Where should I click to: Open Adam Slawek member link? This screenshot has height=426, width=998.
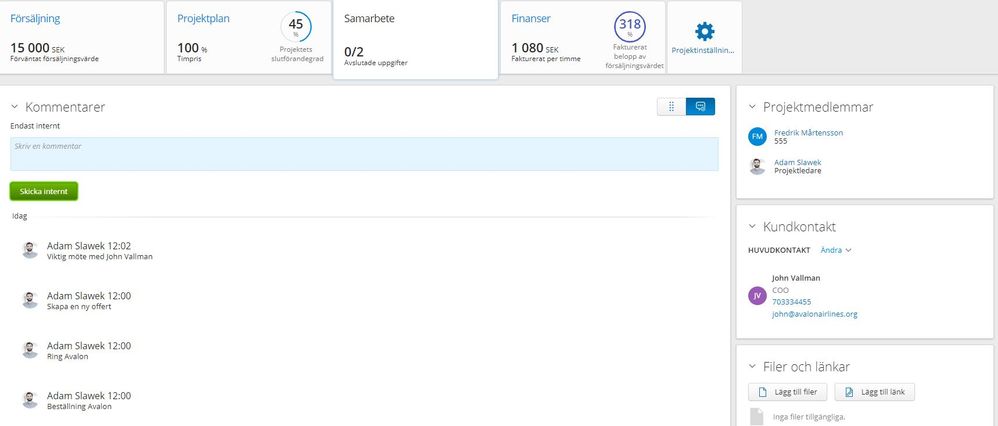798,162
